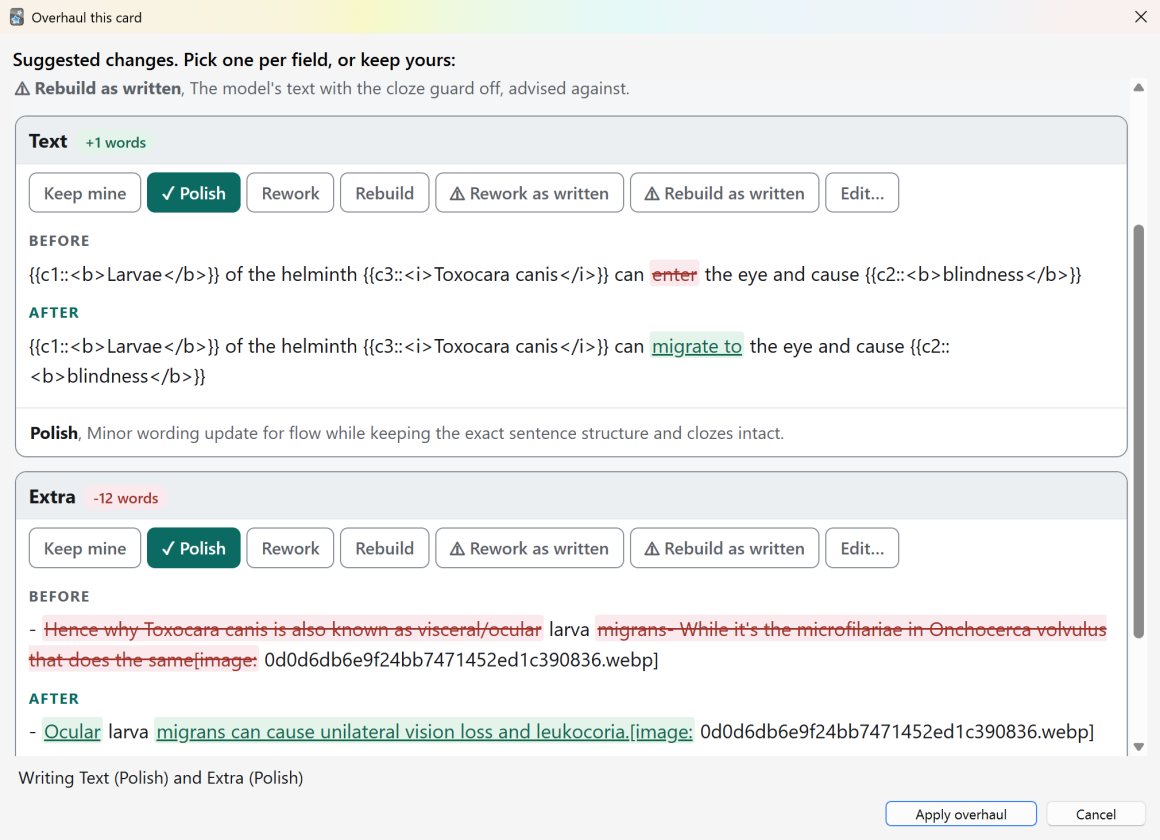Image resolution: width=1160 pixels, height=840 pixels.
Task: Click the warning icon beside top 'Rebuild as written' note
Action: coord(22,89)
